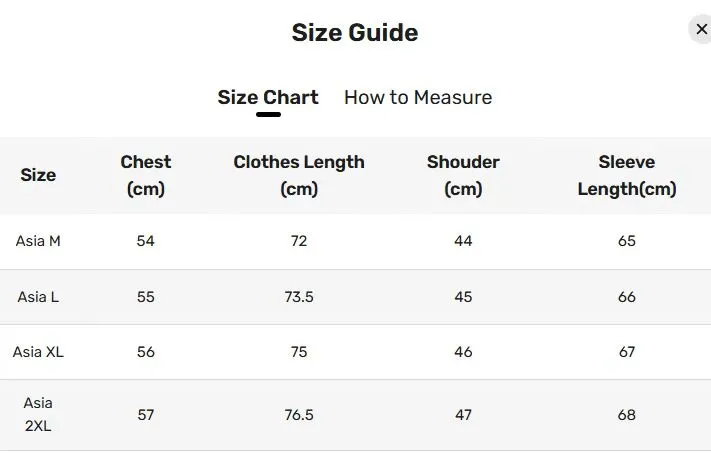Click the Size Guide heading
The height and width of the screenshot is (476, 711).
coord(354,33)
